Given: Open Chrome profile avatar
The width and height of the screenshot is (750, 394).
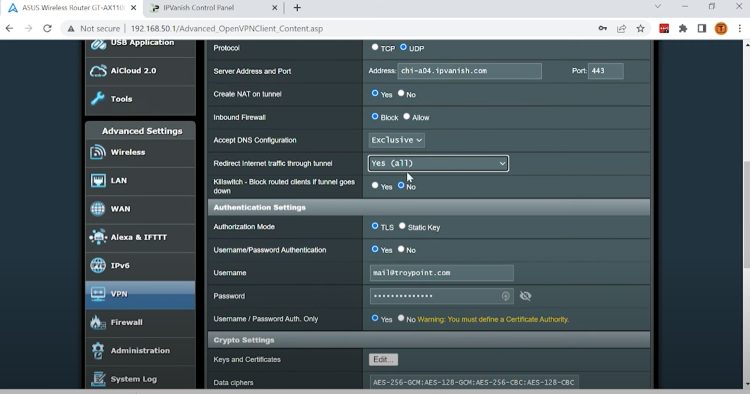Looking at the screenshot, I should tap(721, 29).
